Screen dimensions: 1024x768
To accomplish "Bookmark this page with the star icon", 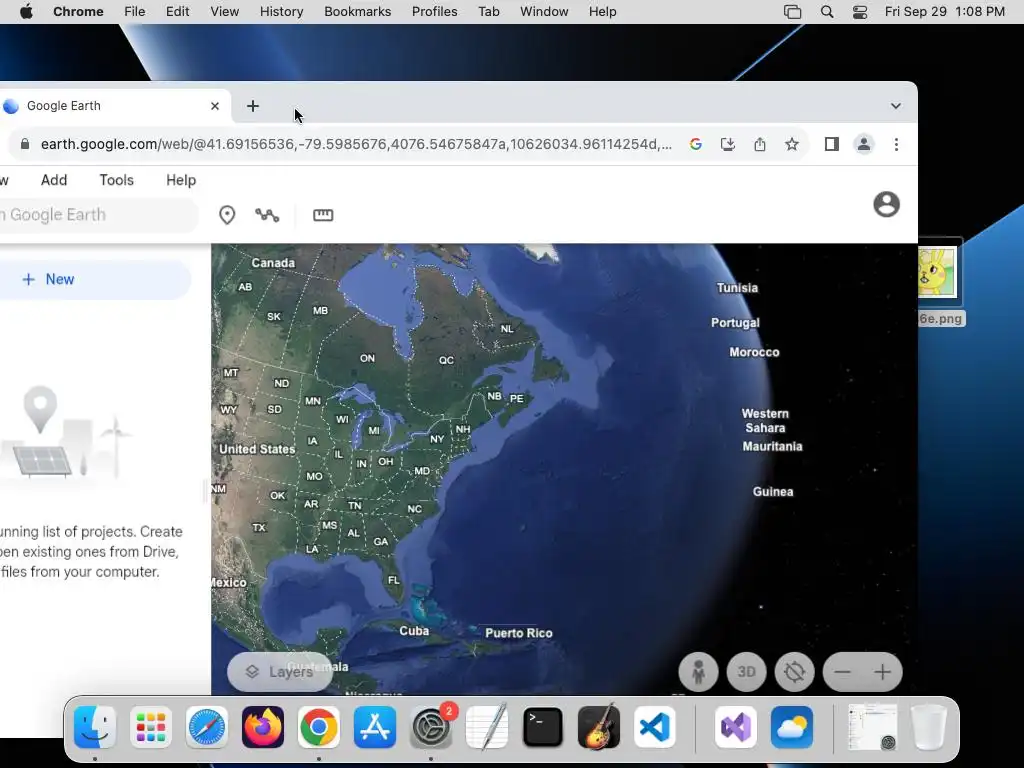I will pyautogui.click(x=792, y=144).
